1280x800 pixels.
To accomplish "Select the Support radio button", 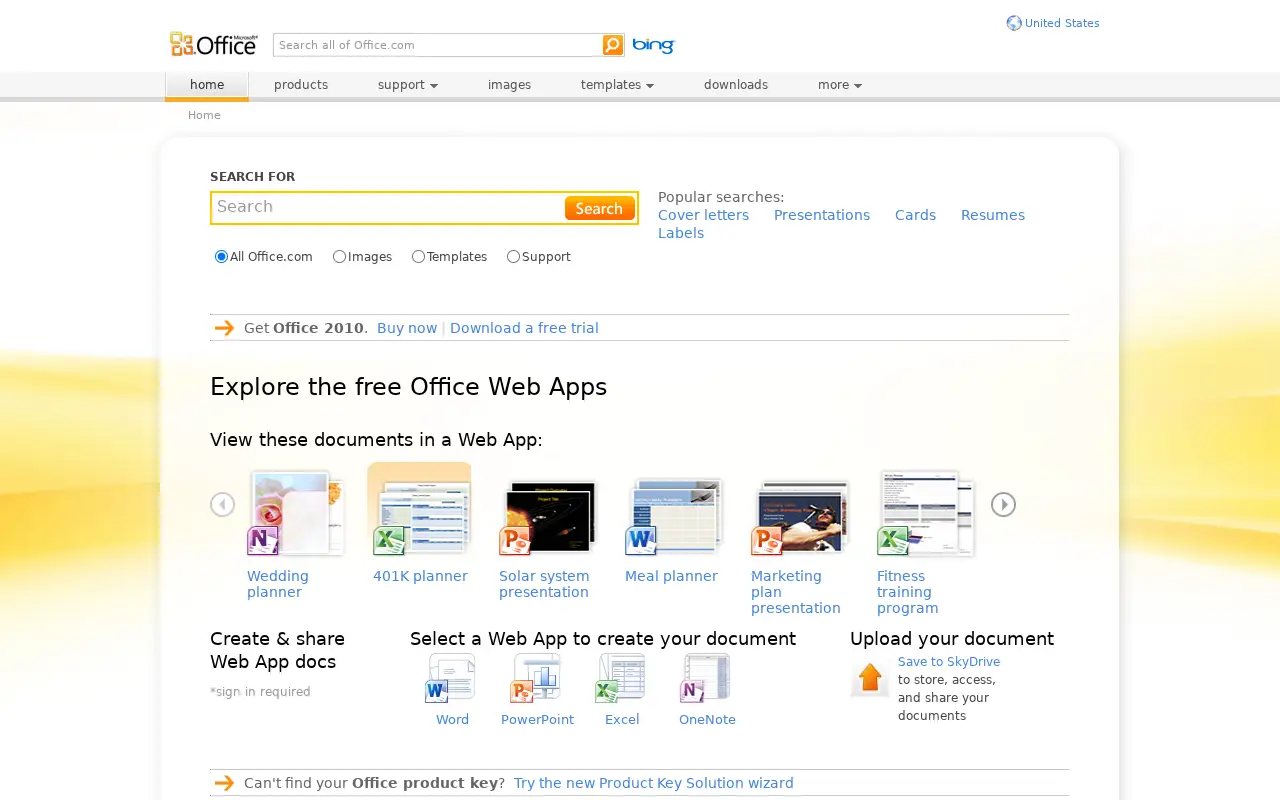I will [513, 257].
